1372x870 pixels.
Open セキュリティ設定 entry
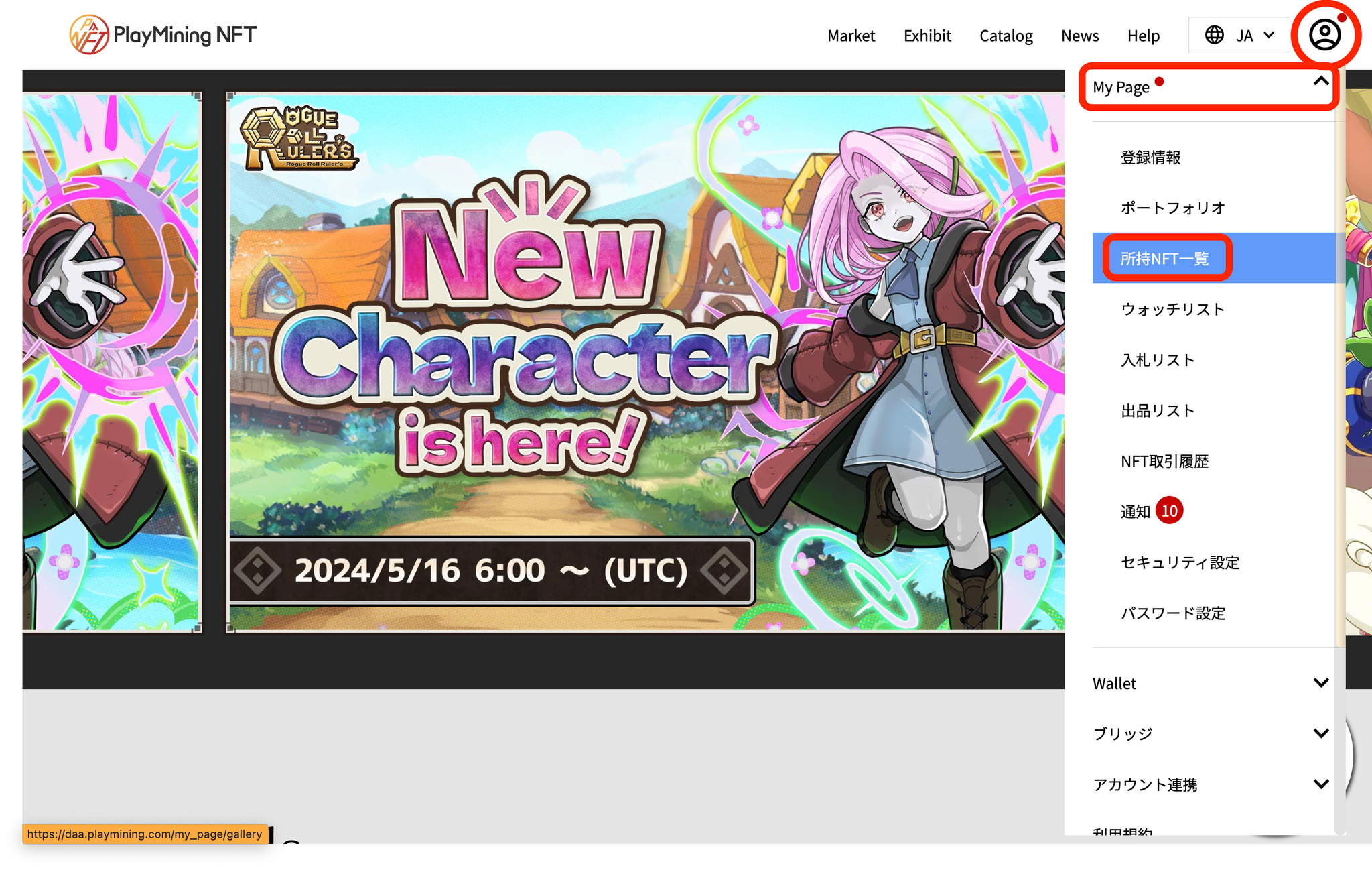tap(1180, 562)
